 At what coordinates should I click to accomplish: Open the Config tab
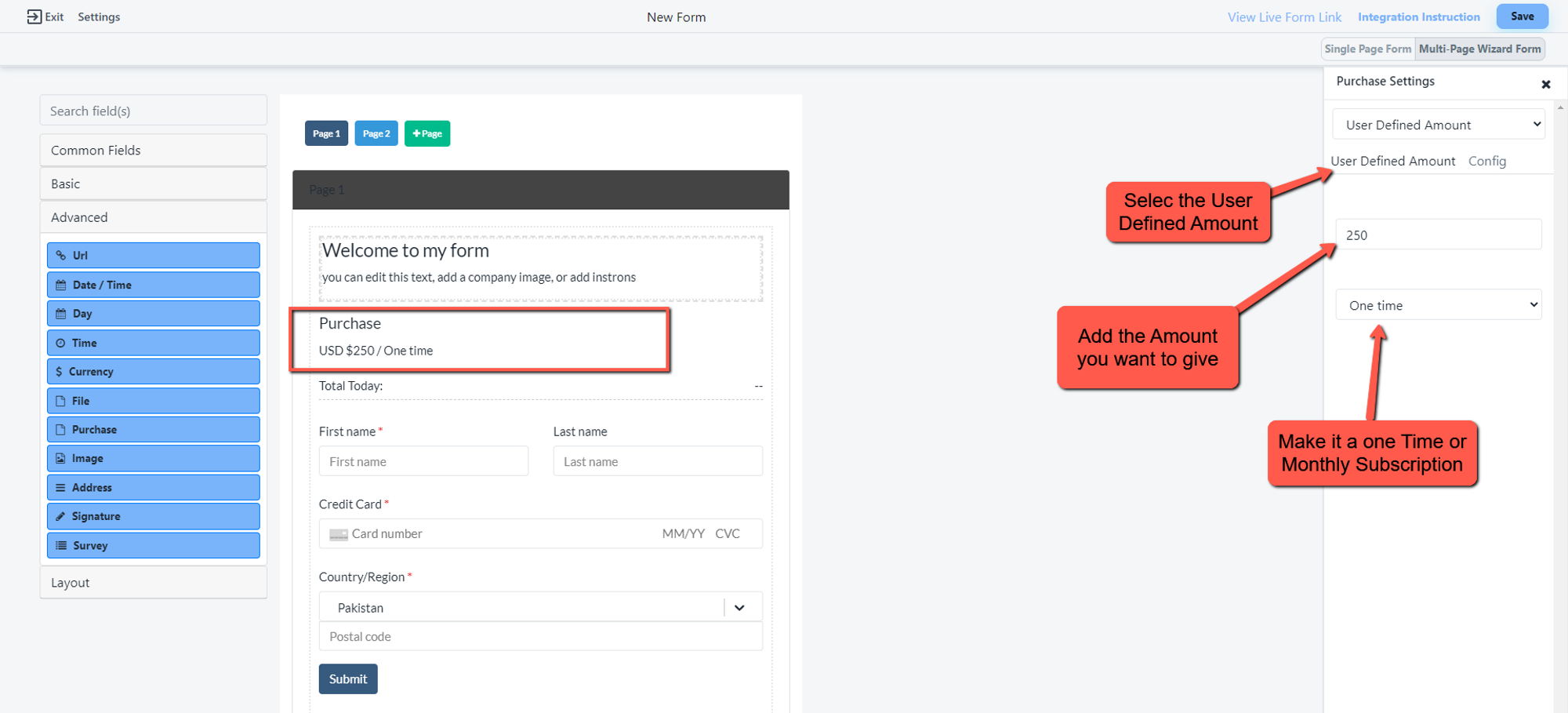[1486, 161]
